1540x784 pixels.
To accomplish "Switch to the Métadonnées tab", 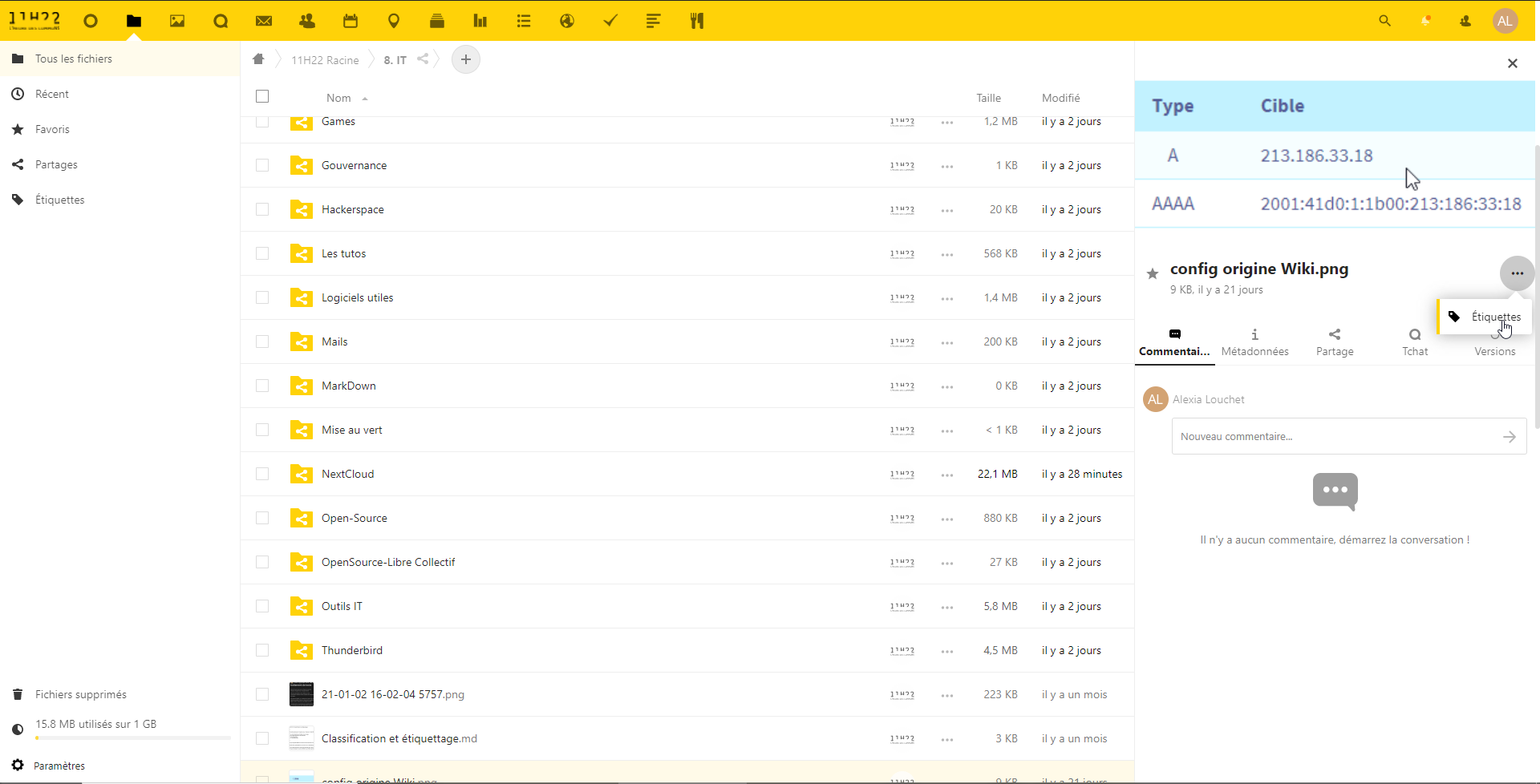I will (1254, 342).
